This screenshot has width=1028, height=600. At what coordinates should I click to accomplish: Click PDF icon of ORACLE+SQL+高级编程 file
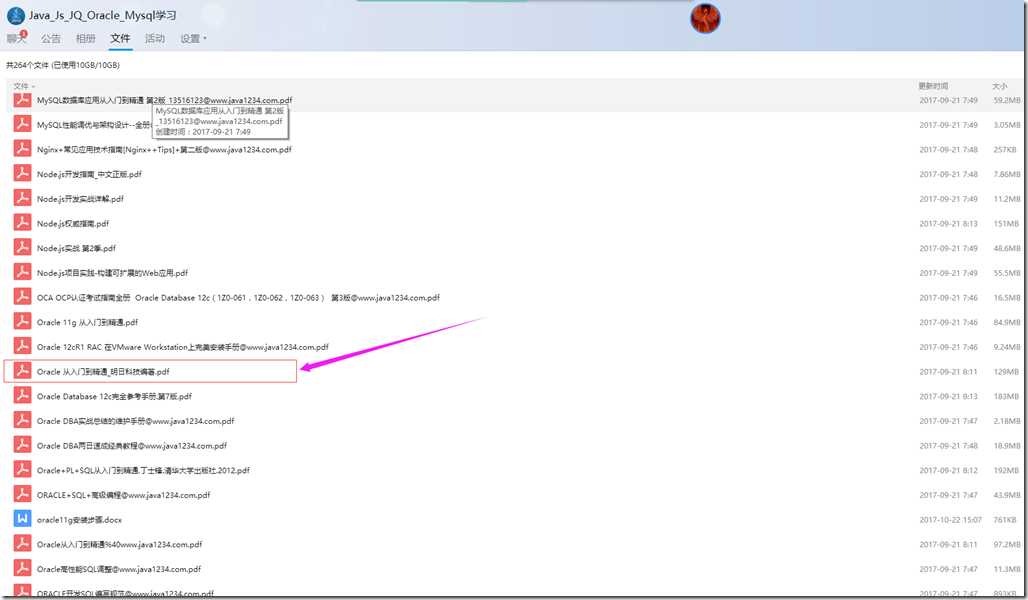tap(22, 494)
